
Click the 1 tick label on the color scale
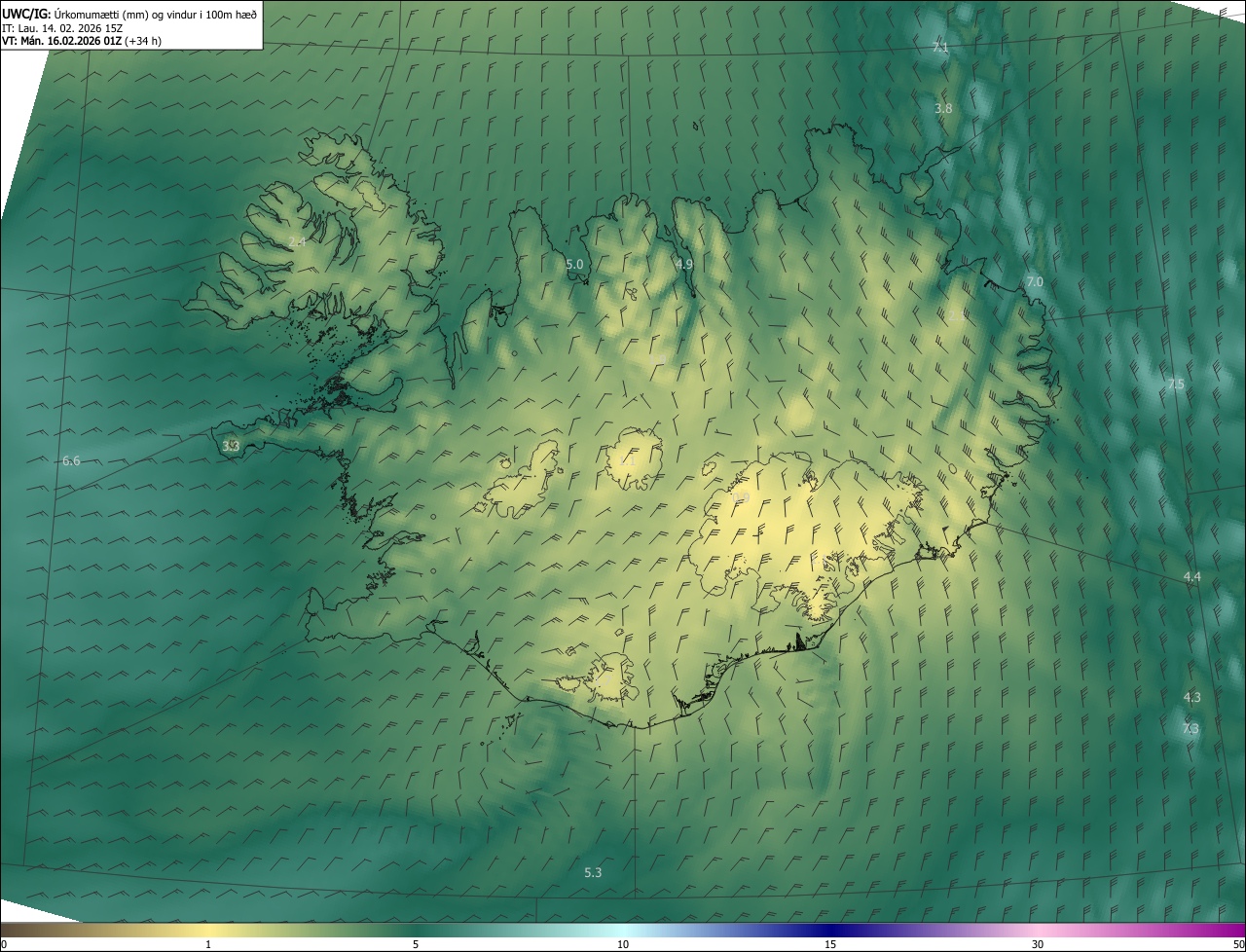(x=208, y=945)
